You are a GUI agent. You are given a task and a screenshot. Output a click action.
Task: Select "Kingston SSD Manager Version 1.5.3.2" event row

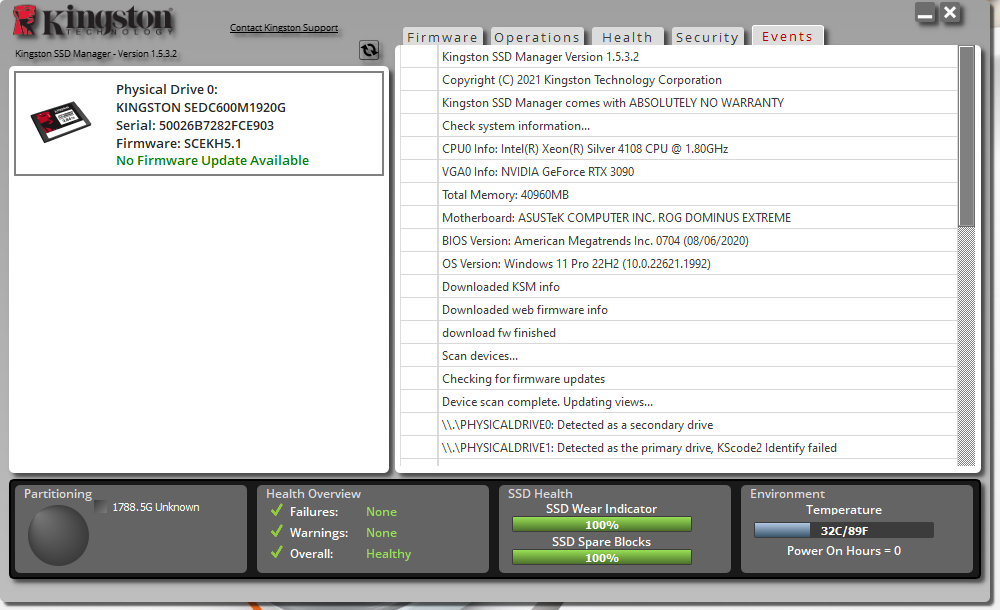tap(679, 57)
